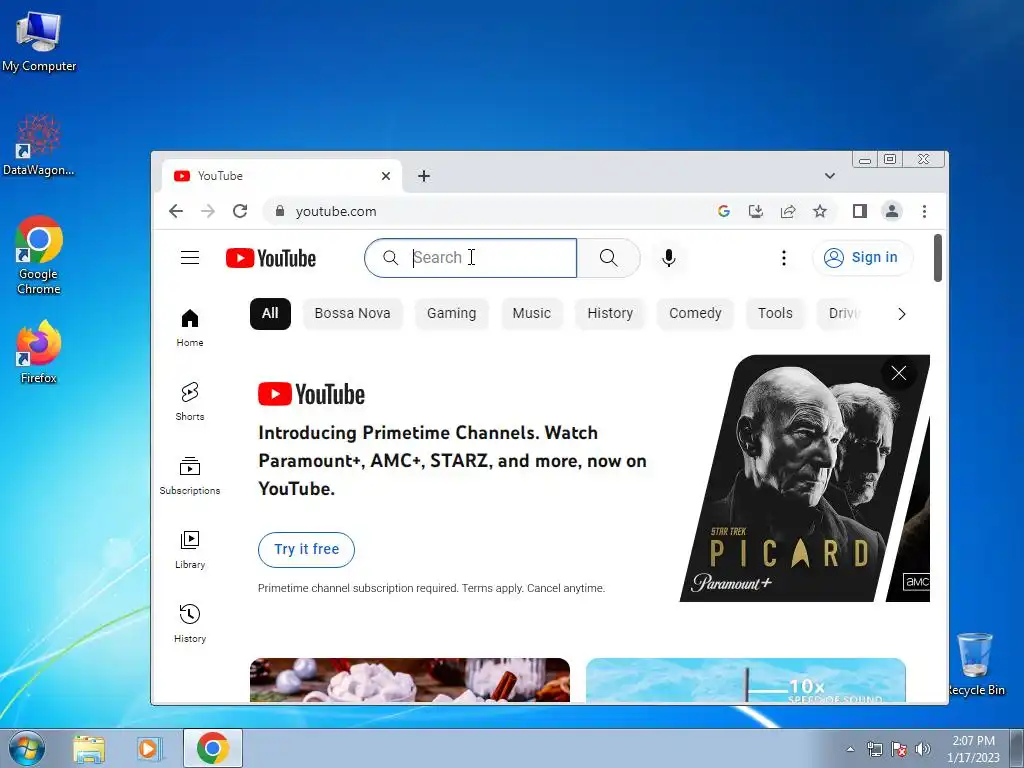Open Chrome three-dot menu
This screenshot has height=768, width=1024.
(924, 211)
